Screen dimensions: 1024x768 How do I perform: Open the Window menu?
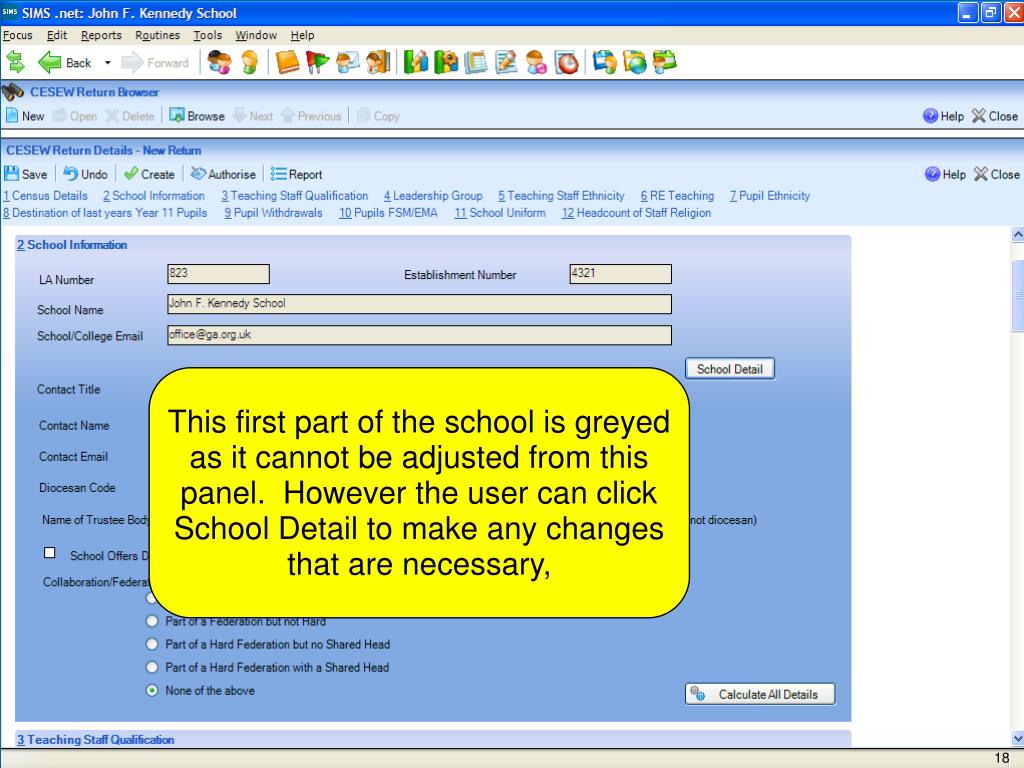tap(256, 35)
